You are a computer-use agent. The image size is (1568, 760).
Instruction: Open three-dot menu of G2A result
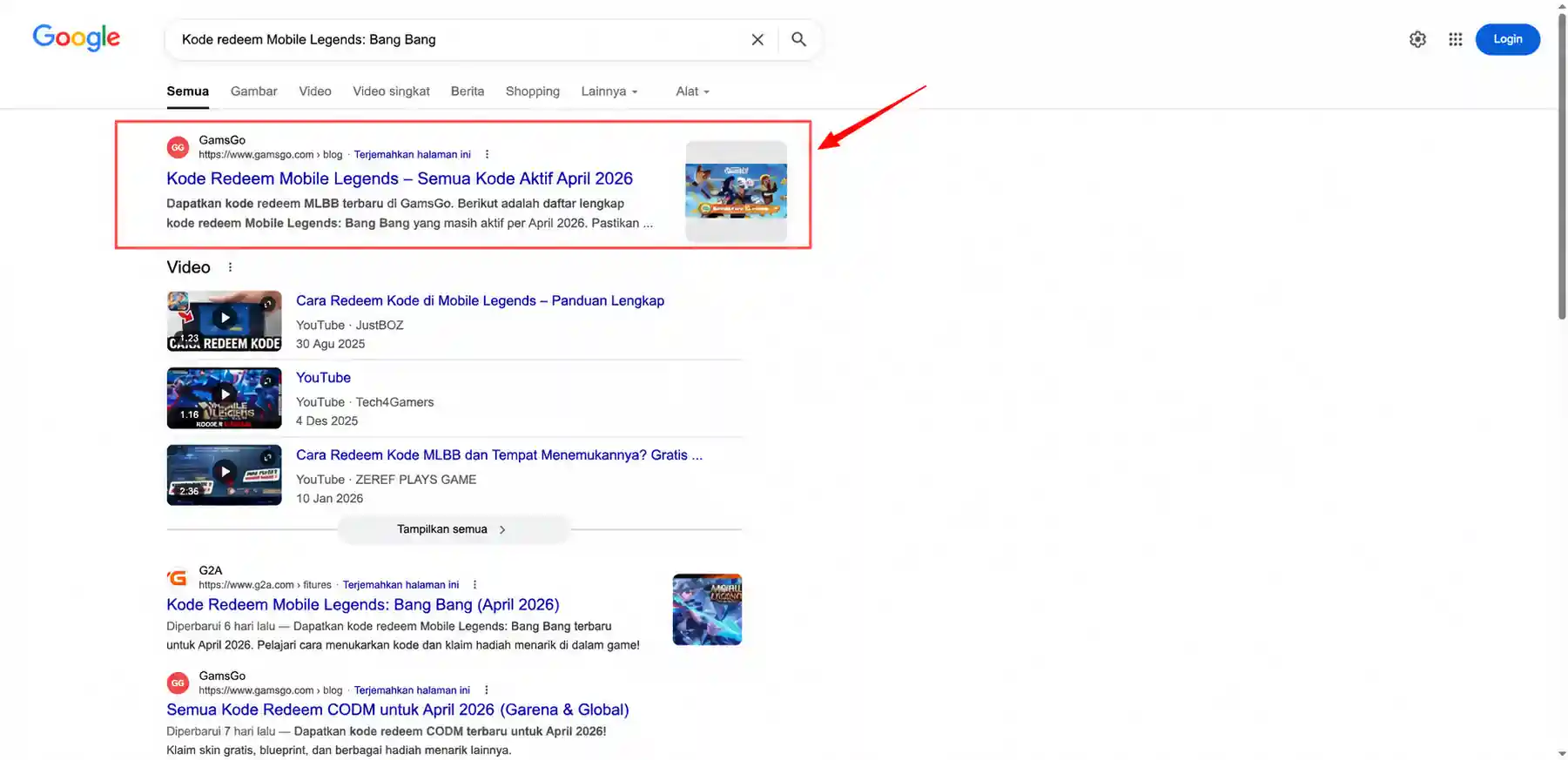click(x=474, y=585)
